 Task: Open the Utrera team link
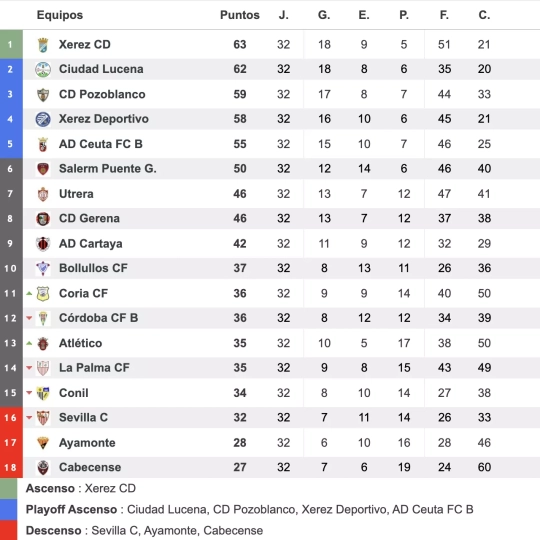coord(76,194)
